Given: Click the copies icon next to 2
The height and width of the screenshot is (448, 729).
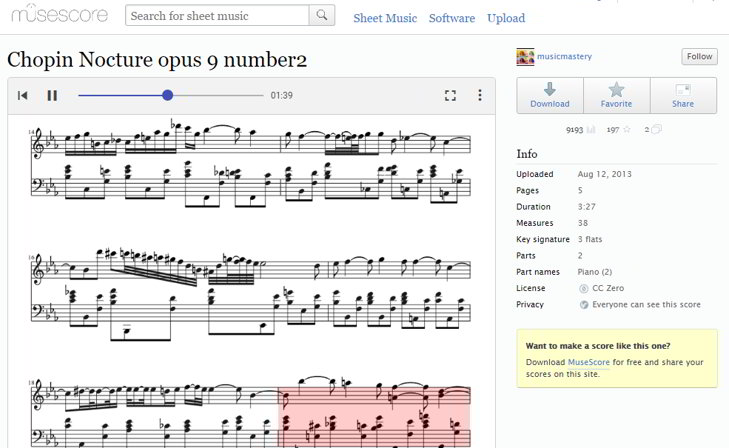Looking at the screenshot, I should 656,130.
